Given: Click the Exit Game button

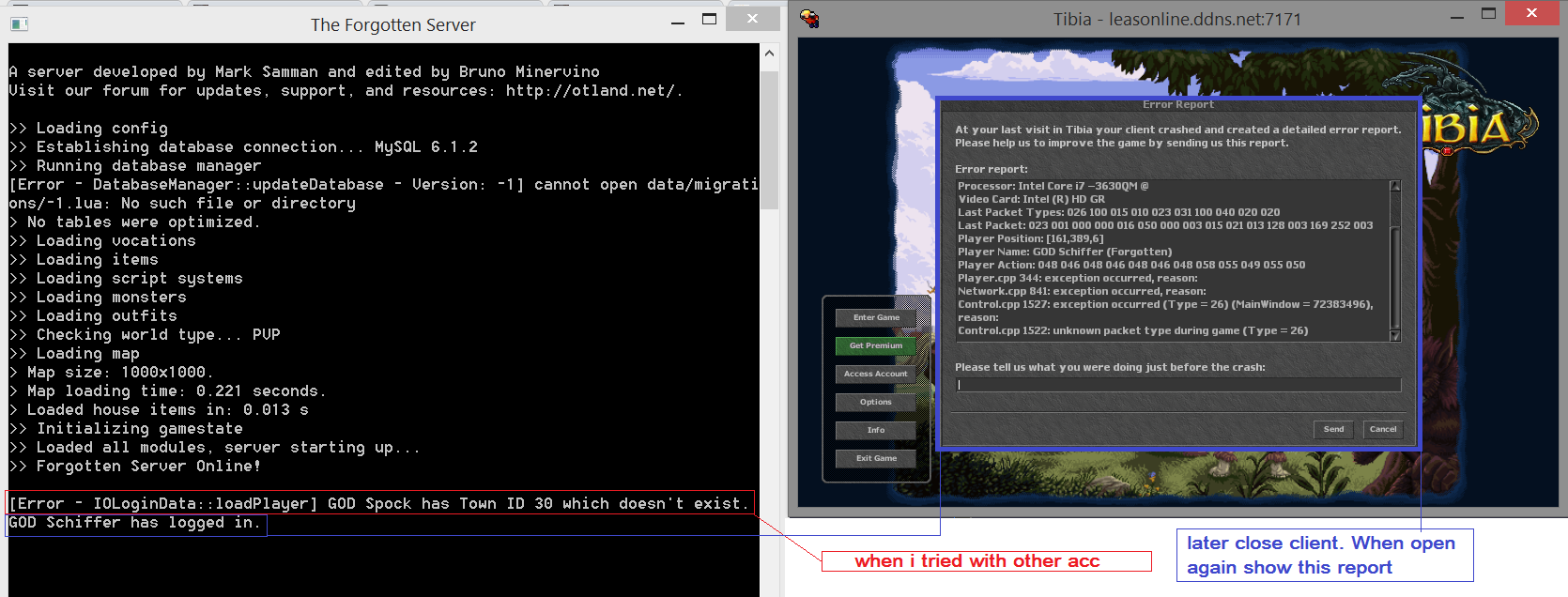Looking at the screenshot, I should tap(876, 458).
